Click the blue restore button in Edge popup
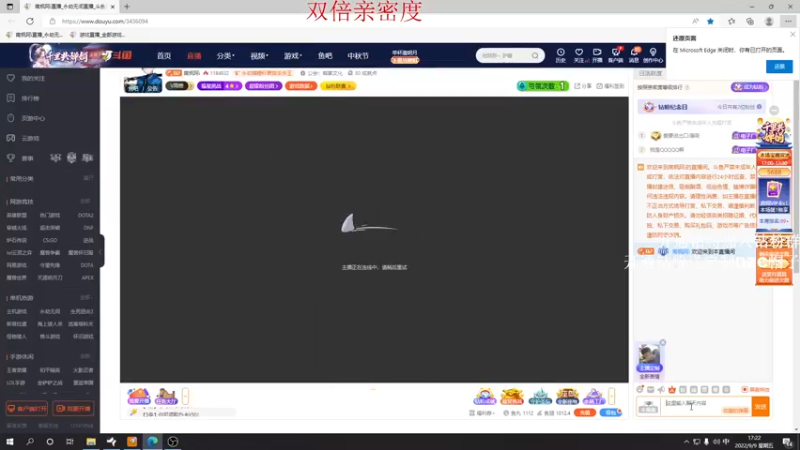 click(x=779, y=66)
